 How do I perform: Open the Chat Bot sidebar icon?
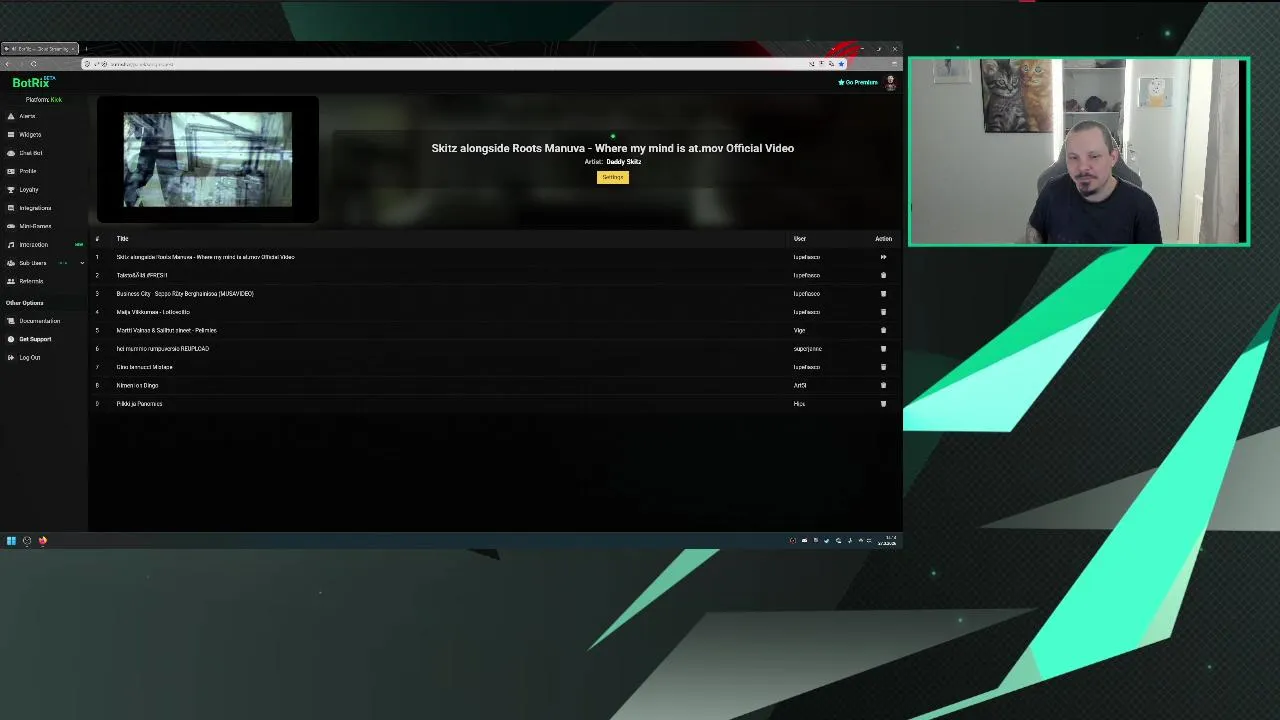[11, 153]
